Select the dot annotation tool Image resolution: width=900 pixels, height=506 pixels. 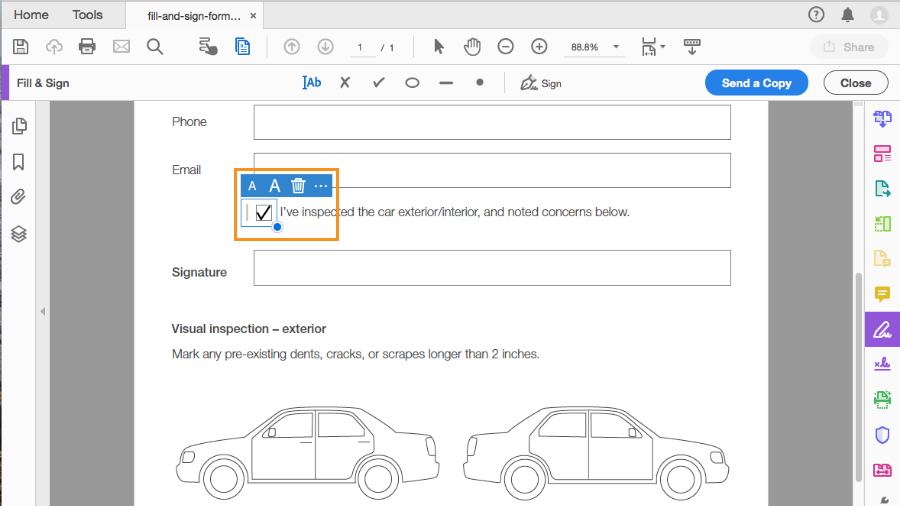480,83
